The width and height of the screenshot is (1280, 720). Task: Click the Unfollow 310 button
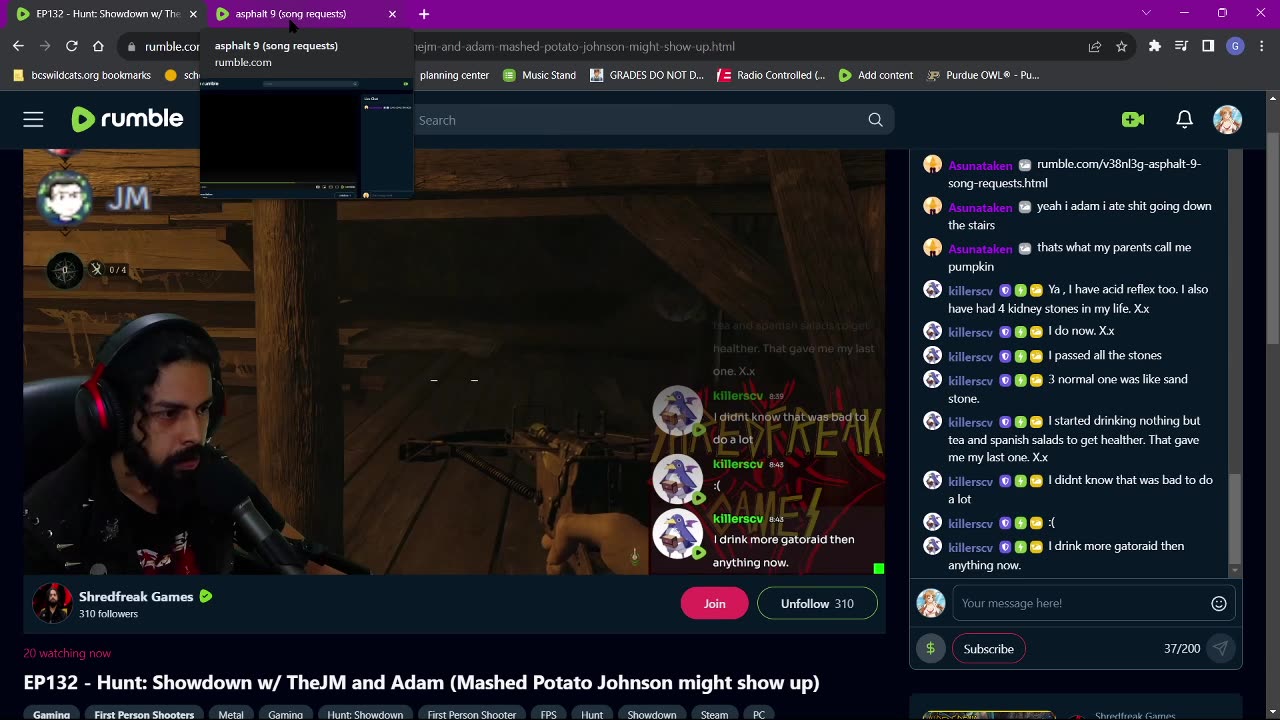coord(817,604)
